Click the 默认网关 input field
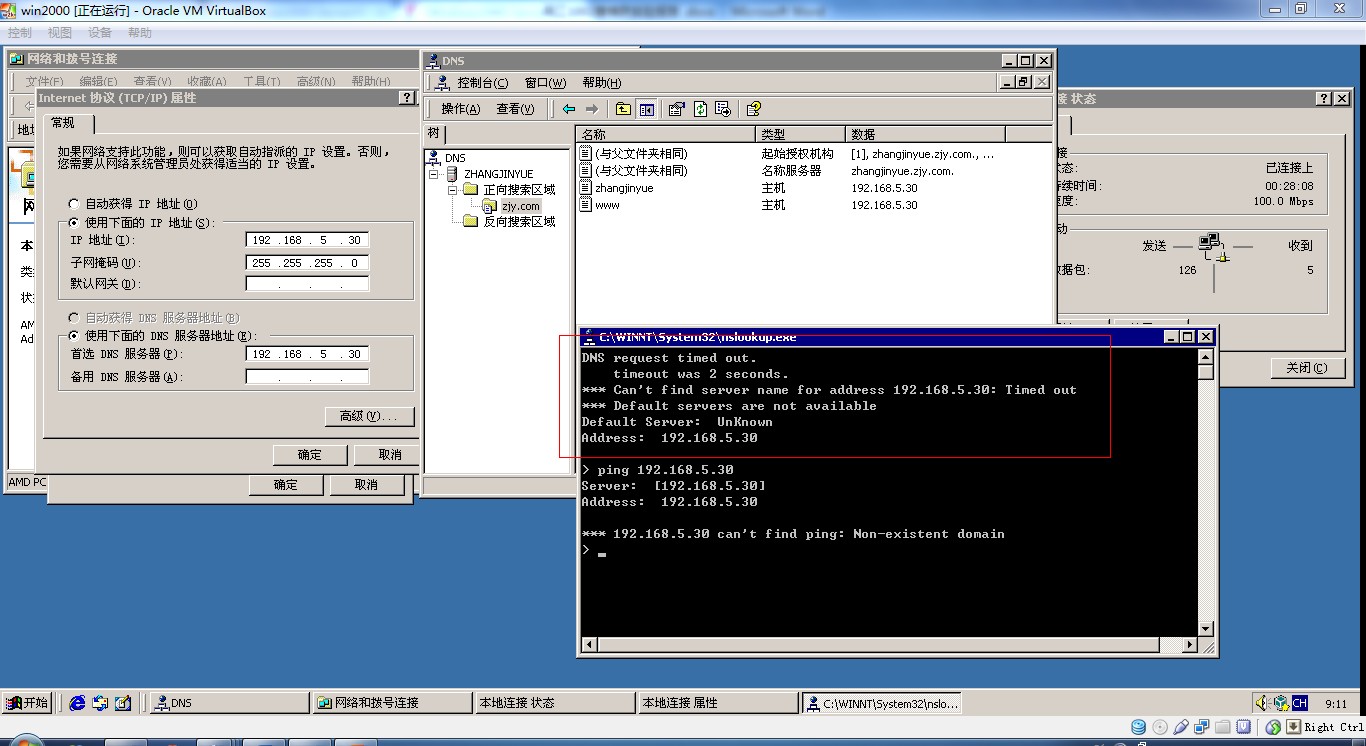1366x746 pixels. (x=307, y=284)
